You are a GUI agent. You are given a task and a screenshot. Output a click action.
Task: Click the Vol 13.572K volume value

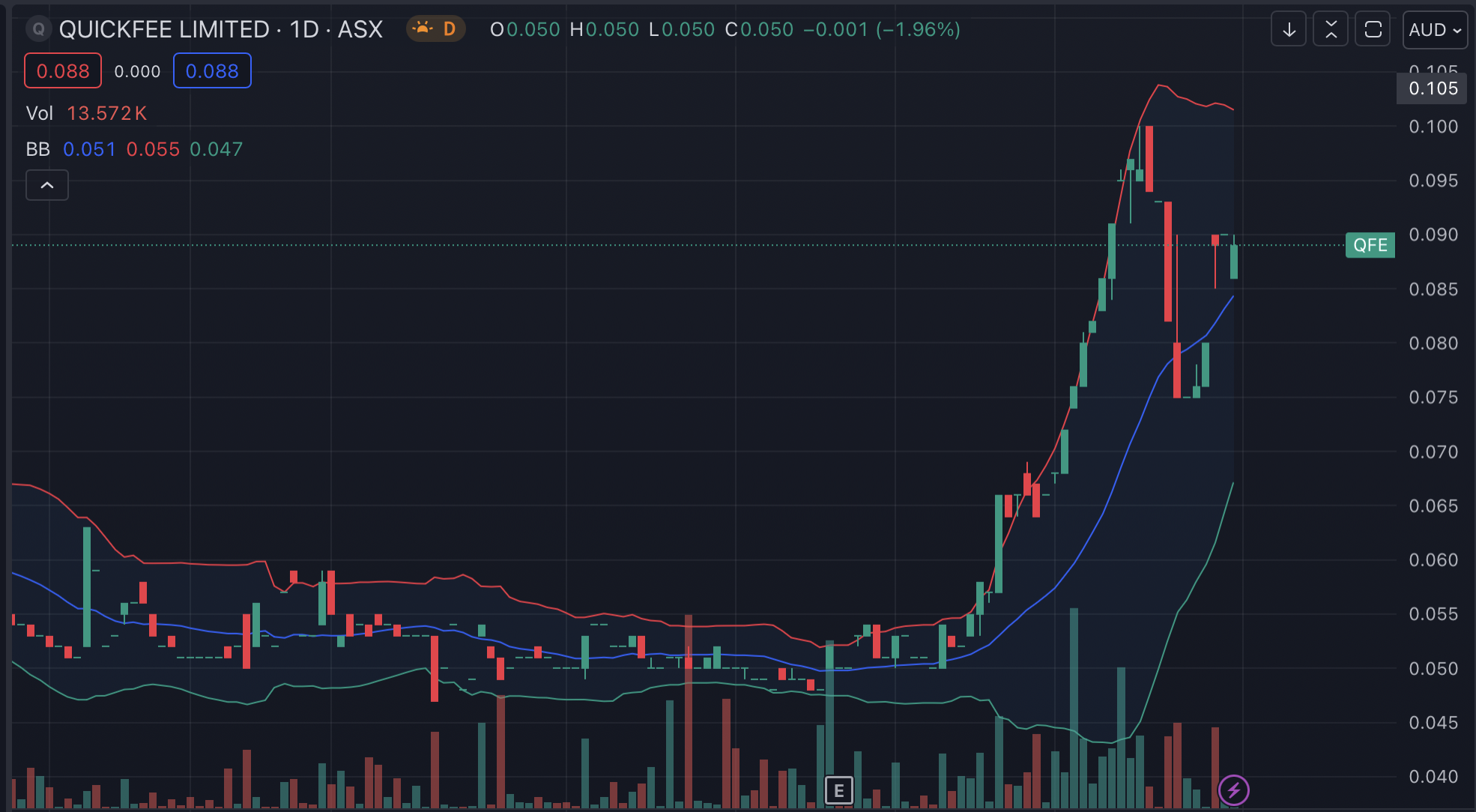[x=107, y=113]
